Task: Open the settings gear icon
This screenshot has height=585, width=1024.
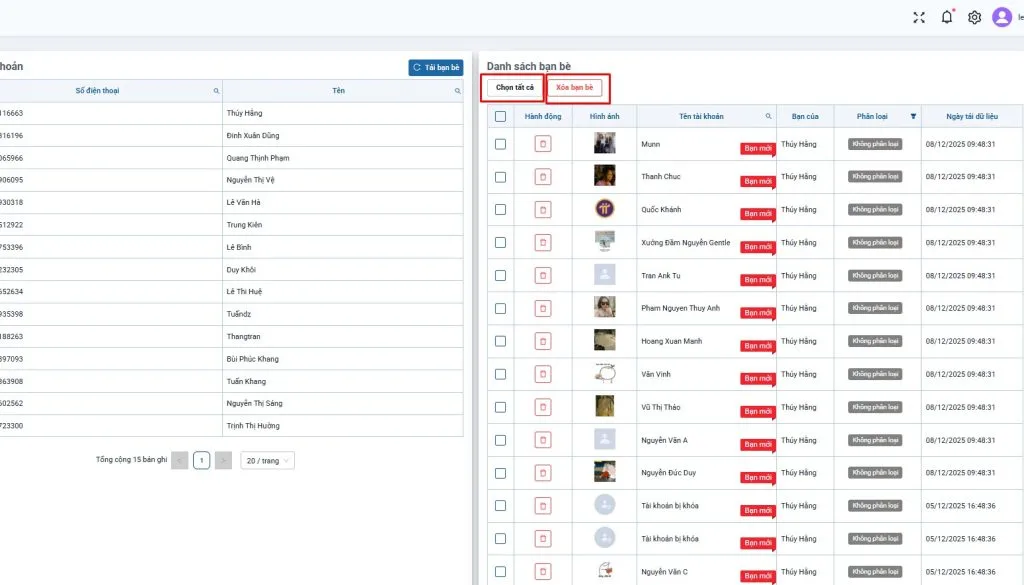Action: pos(974,17)
